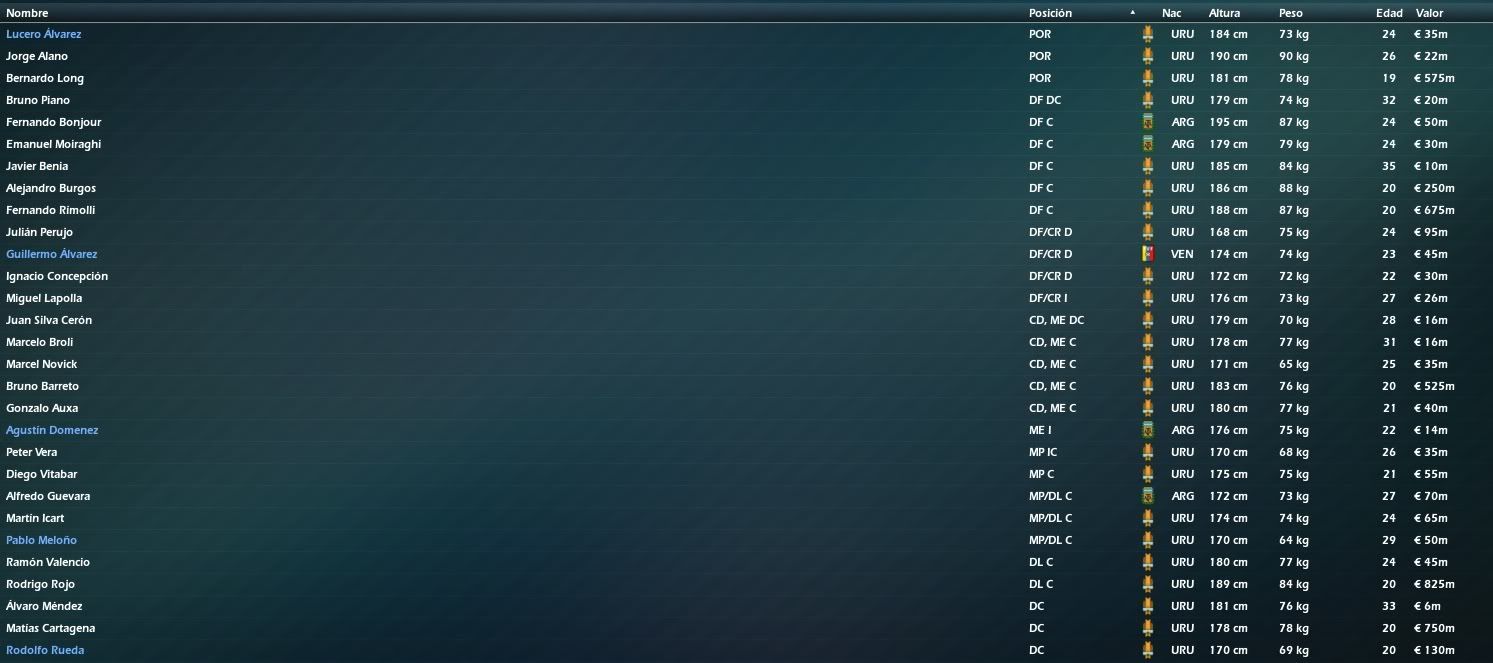Screen dimensions: 1493x663
Task: Select the Bruno Barreto row name
Action: tap(43, 386)
